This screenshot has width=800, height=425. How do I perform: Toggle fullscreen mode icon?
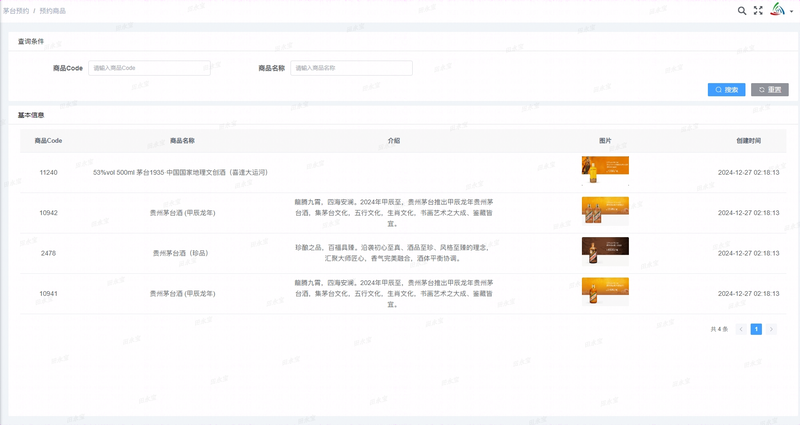[x=758, y=11]
